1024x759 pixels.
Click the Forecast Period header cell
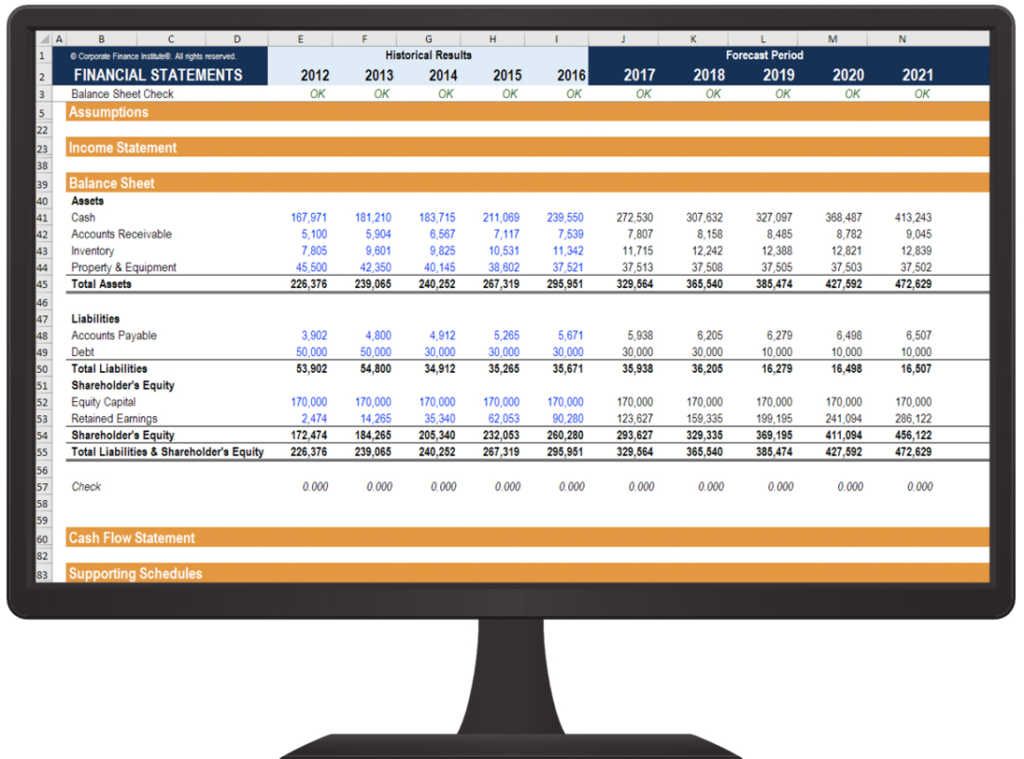pos(764,56)
